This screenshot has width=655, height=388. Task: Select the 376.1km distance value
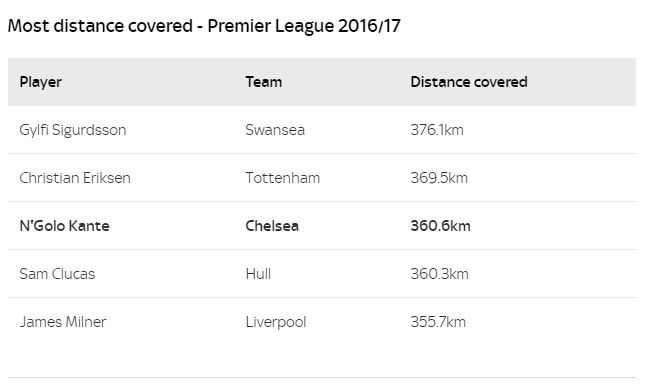(437, 130)
